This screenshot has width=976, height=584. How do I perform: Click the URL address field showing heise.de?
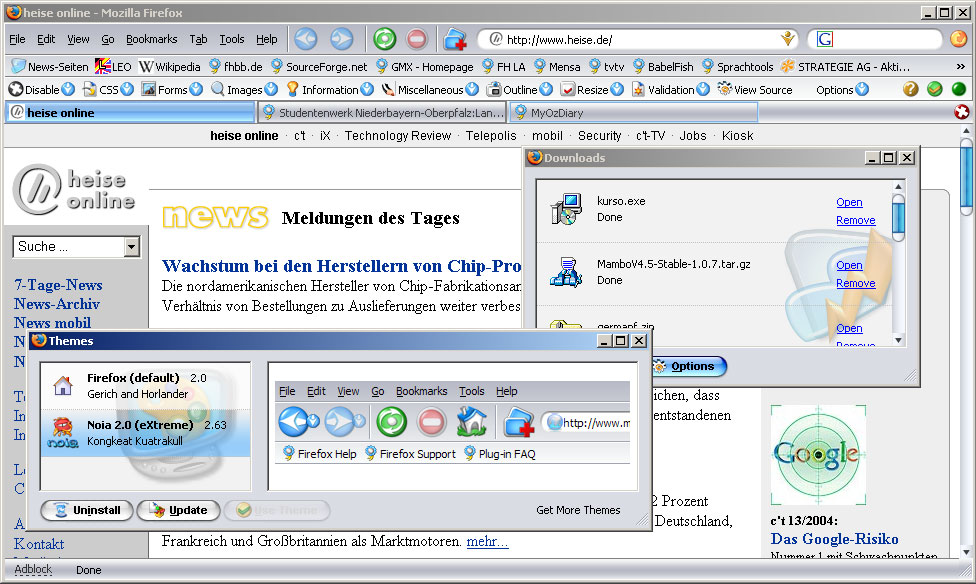640,40
